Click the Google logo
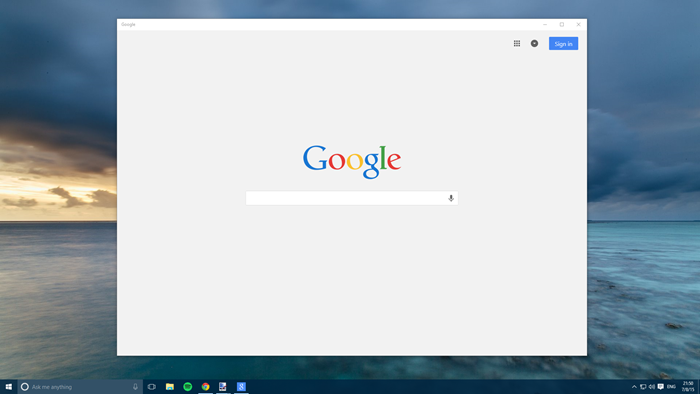Image resolution: width=700 pixels, height=394 pixels. coord(352,161)
